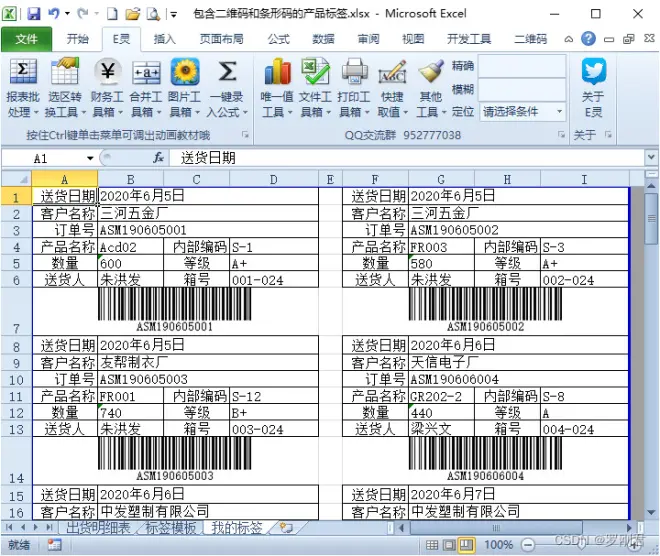
Task: Click the macro record icon in status bar
Action: [x=54, y=545]
